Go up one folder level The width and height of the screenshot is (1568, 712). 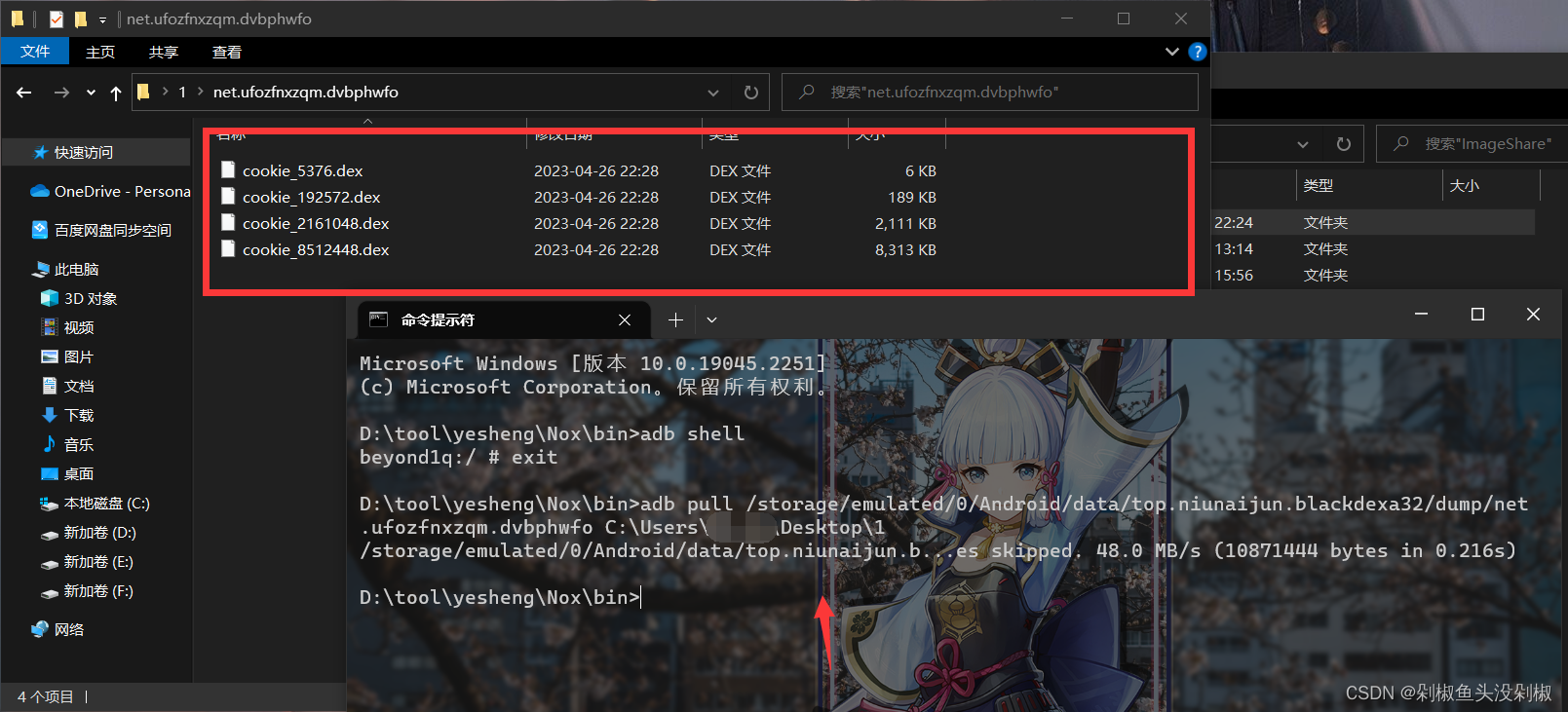pyautogui.click(x=116, y=93)
